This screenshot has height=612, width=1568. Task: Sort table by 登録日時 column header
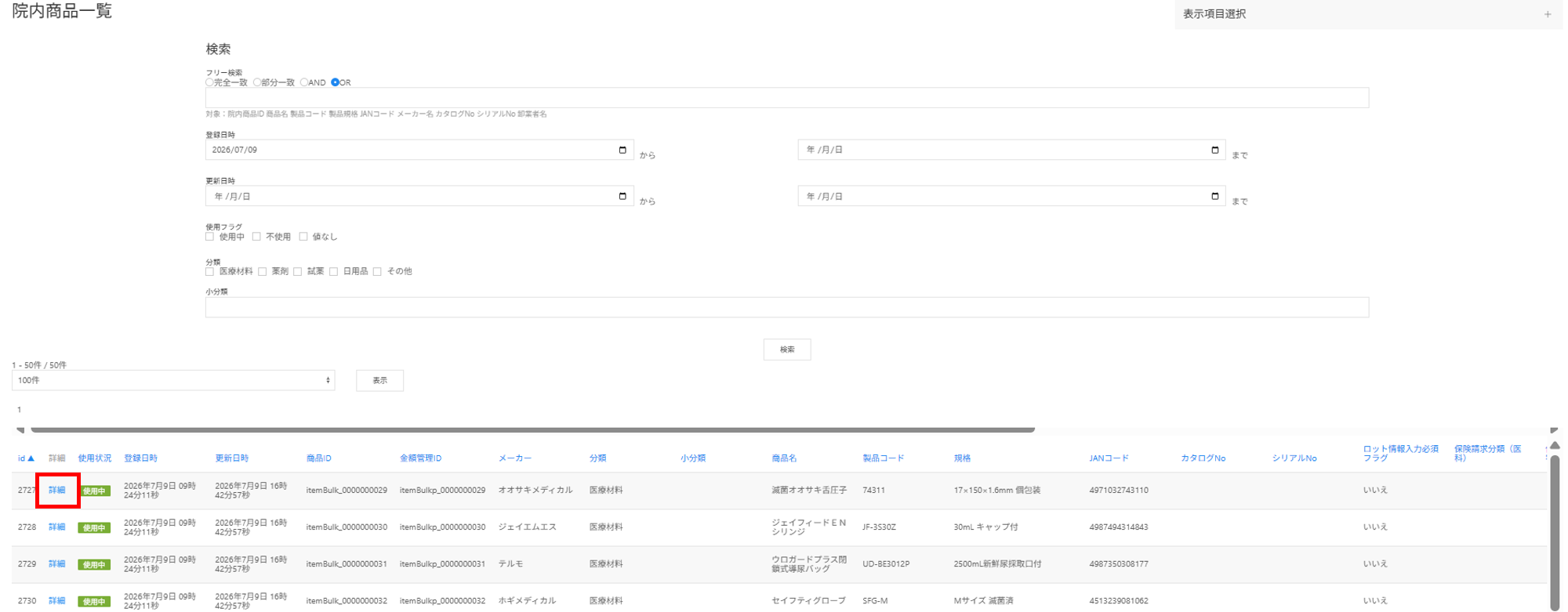pyautogui.click(x=140, y=458)
